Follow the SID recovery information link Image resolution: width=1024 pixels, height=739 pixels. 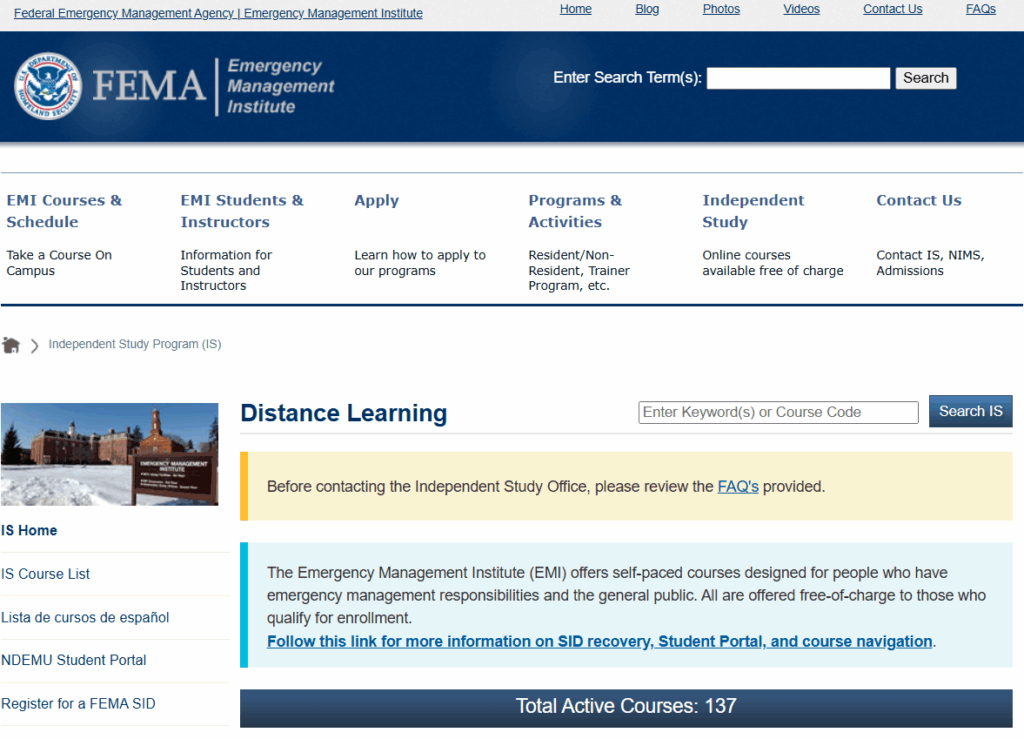tap(600, 642)
